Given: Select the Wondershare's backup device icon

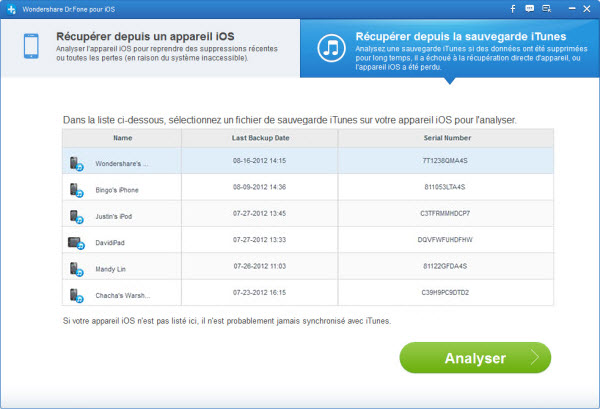Looking at the screenshot, I should click(76, 164).
